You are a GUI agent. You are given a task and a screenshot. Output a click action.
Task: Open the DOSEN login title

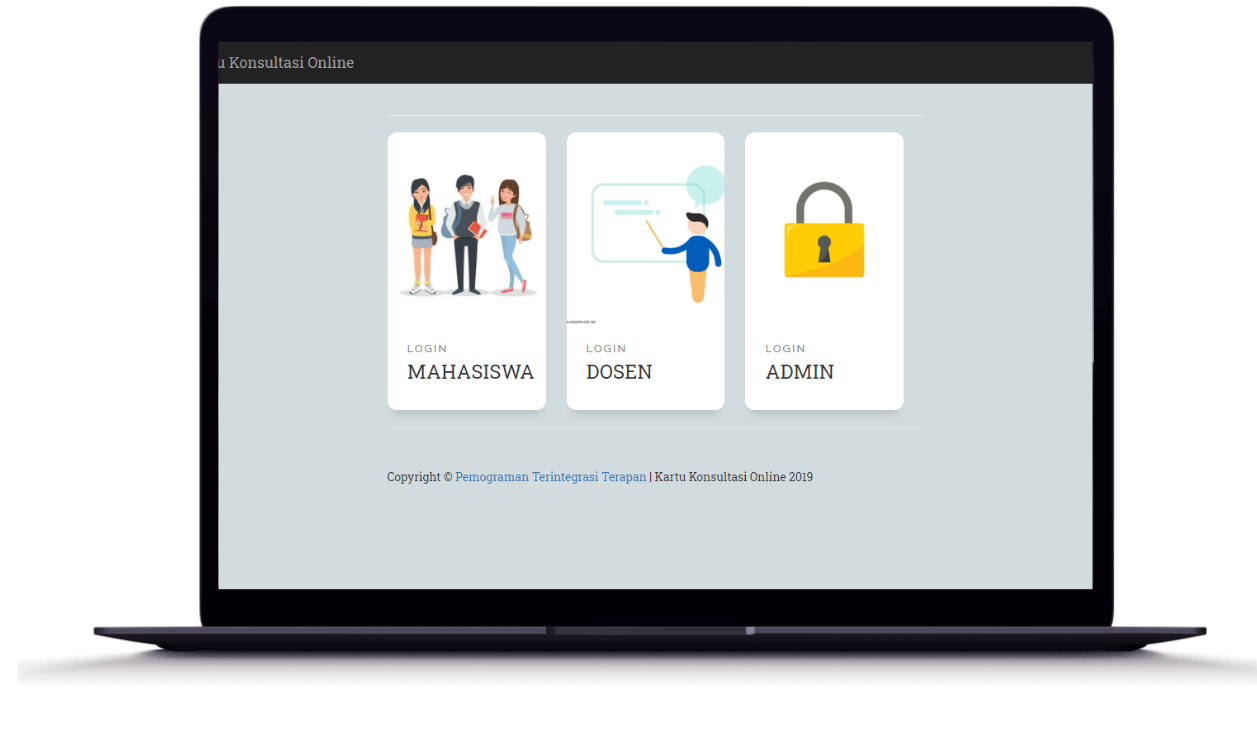tap(619, 372)
